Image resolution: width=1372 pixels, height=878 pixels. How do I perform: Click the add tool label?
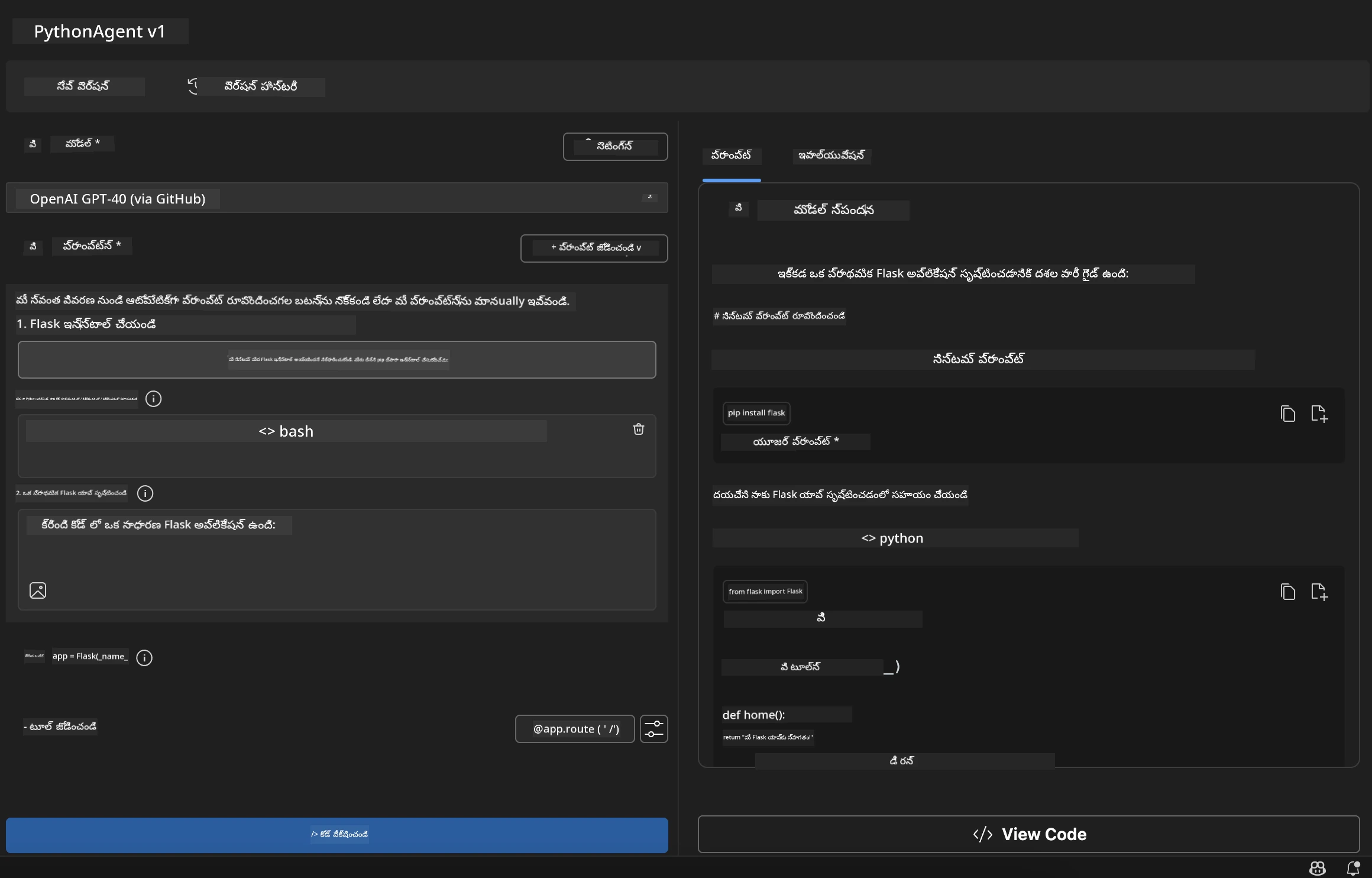(x=60, y=727)
